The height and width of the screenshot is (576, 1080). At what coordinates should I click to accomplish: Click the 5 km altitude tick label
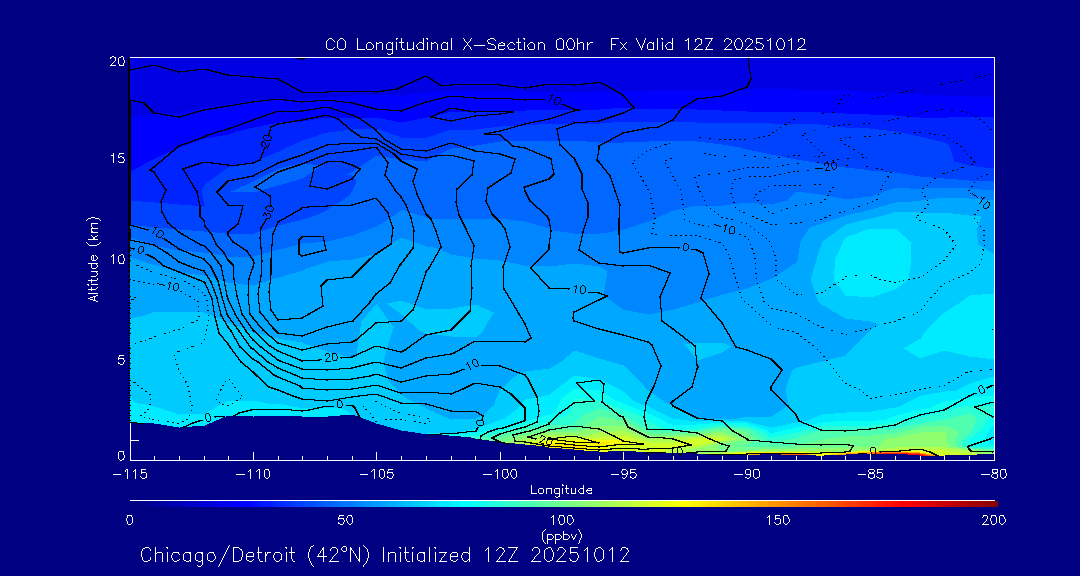(119, 359)
